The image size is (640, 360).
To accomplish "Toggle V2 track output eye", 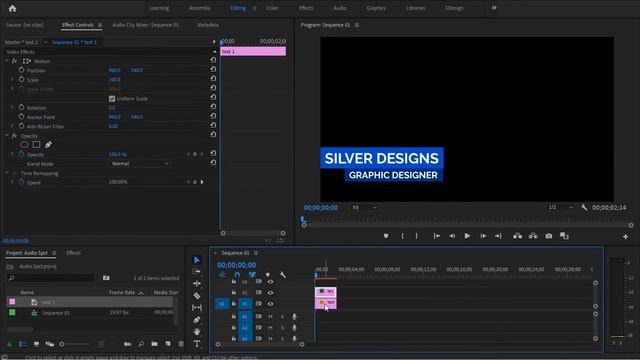I will [270, 293].
